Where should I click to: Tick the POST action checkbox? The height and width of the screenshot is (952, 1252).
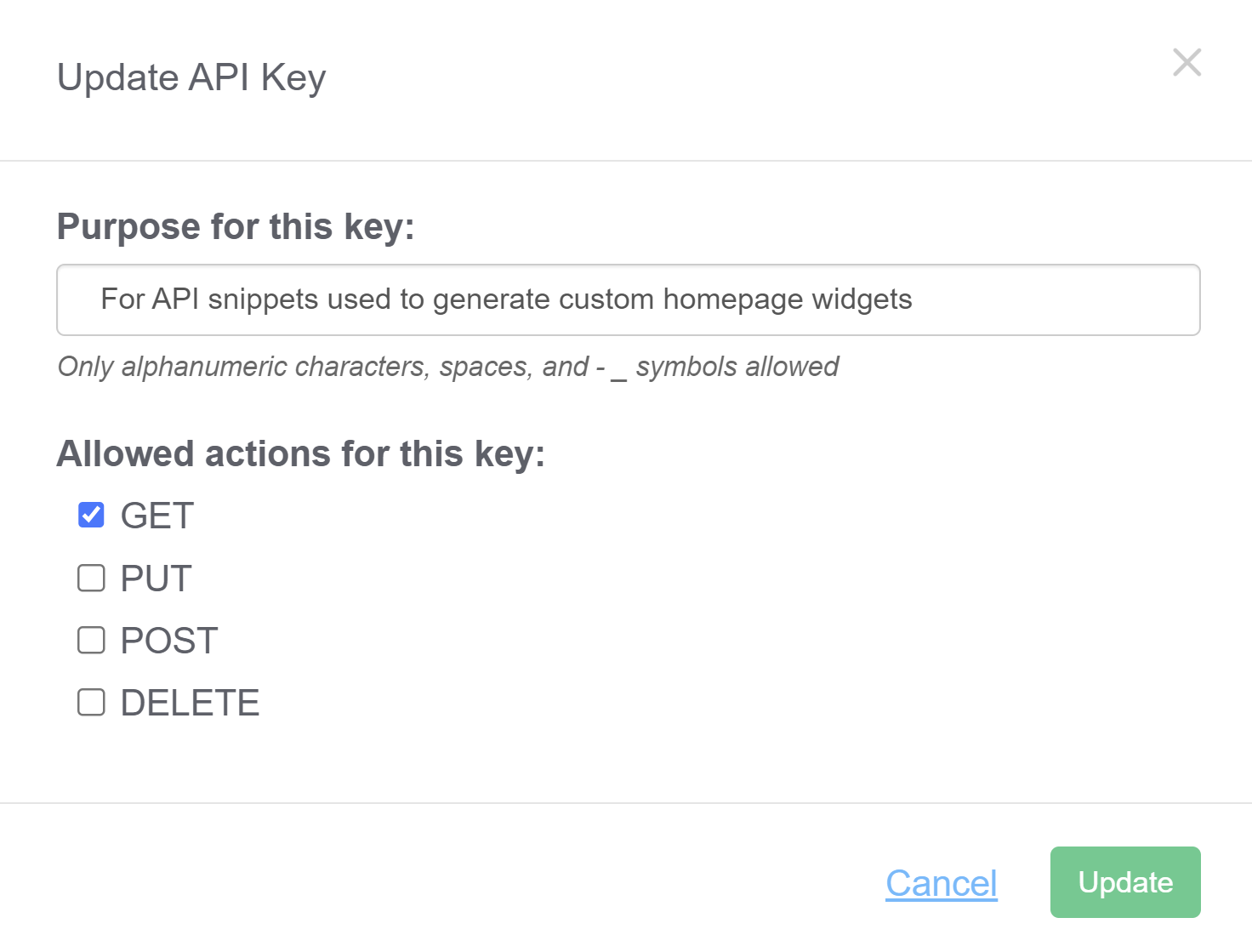(x=91, y=640)
